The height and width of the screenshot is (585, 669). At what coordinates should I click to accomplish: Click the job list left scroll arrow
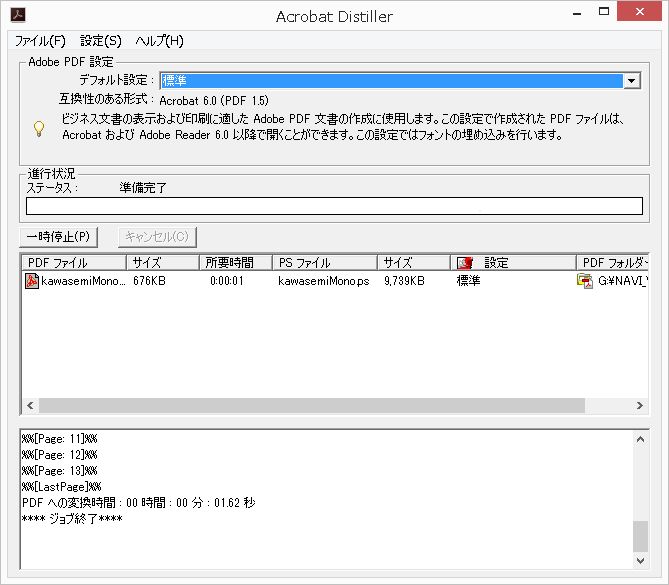click(x=30, y=405)
